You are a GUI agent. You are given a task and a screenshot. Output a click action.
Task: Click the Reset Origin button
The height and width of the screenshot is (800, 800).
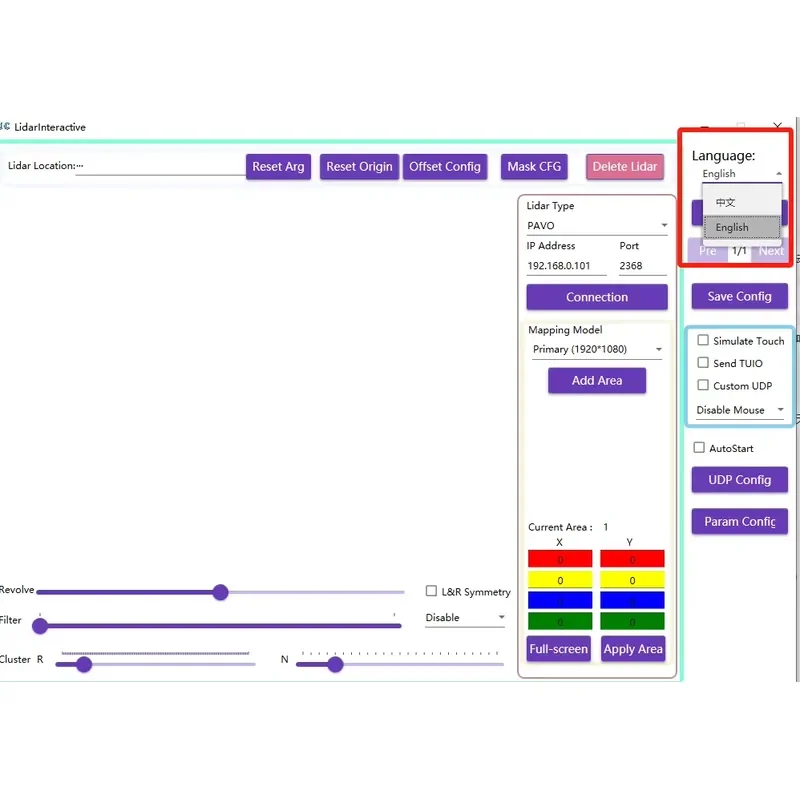[x=359, y=167]
